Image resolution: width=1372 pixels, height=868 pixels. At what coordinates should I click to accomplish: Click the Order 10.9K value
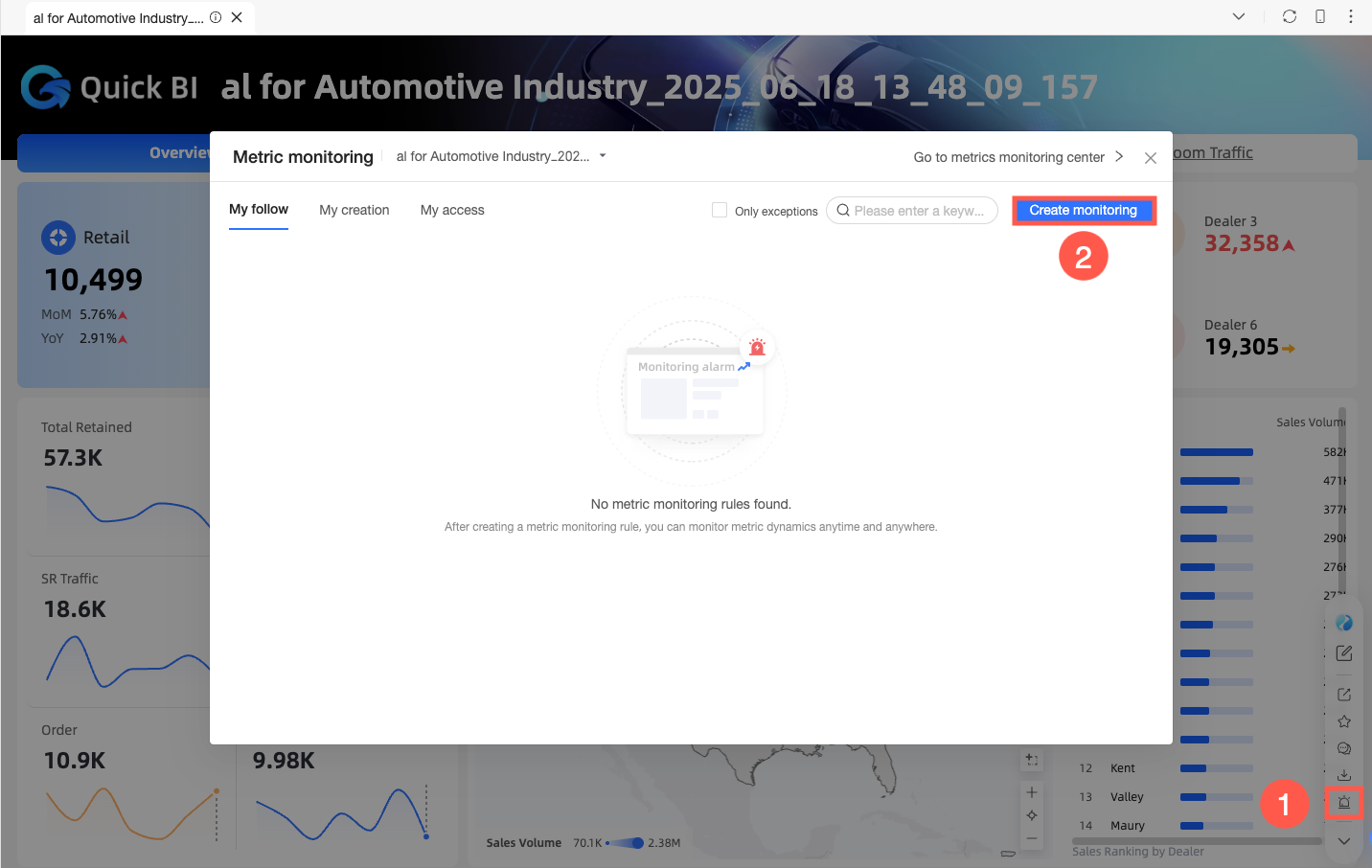pyautogui.click(x=75, y=761)
